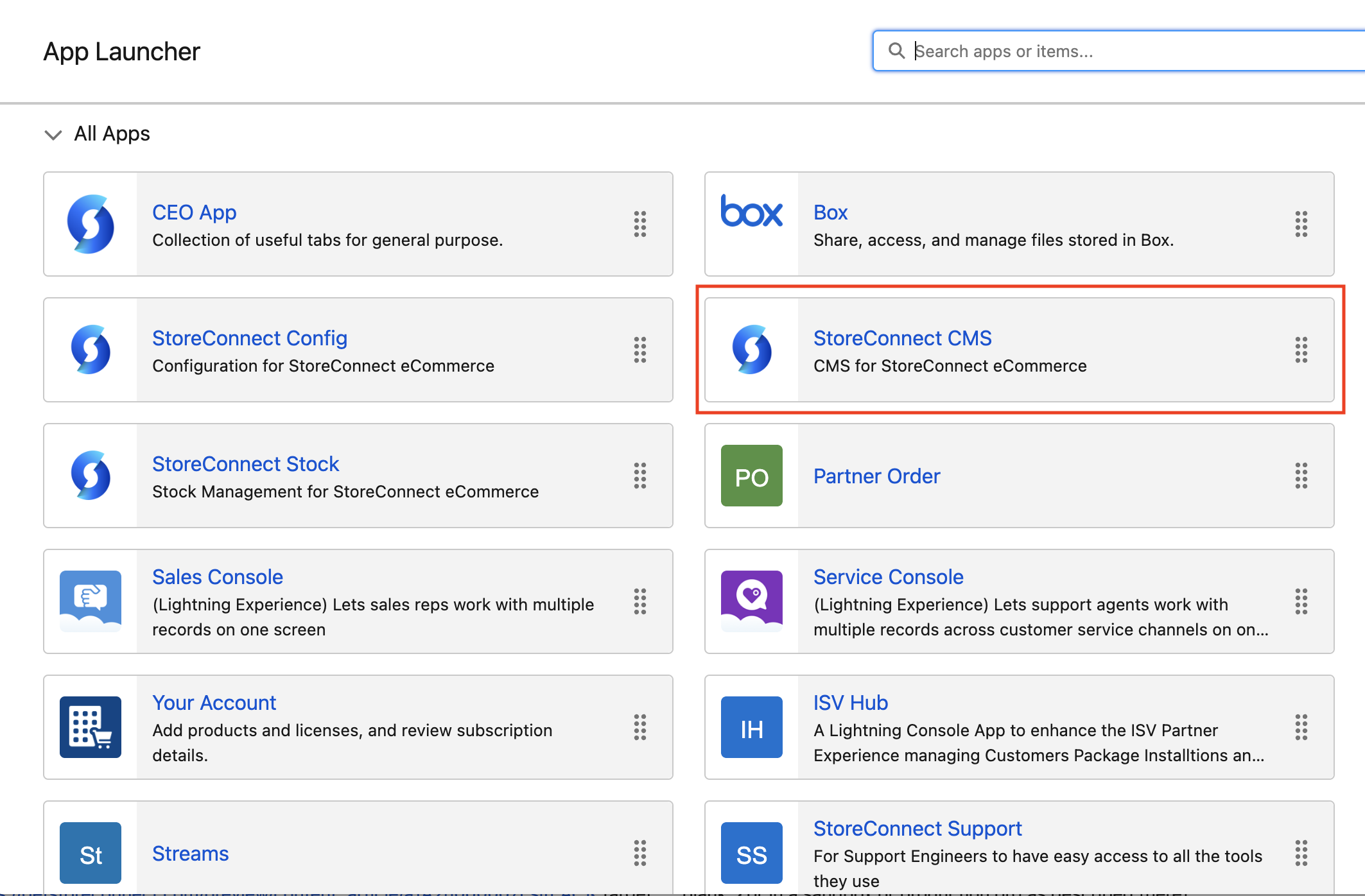Click the All Apps section heading
Viewport: 1365px width, 896px height.
[112, 134]
